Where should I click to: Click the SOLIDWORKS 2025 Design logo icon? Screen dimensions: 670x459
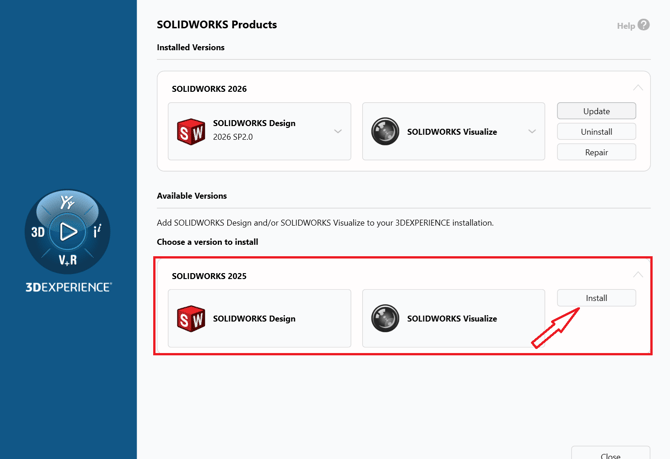coord(191,318)
